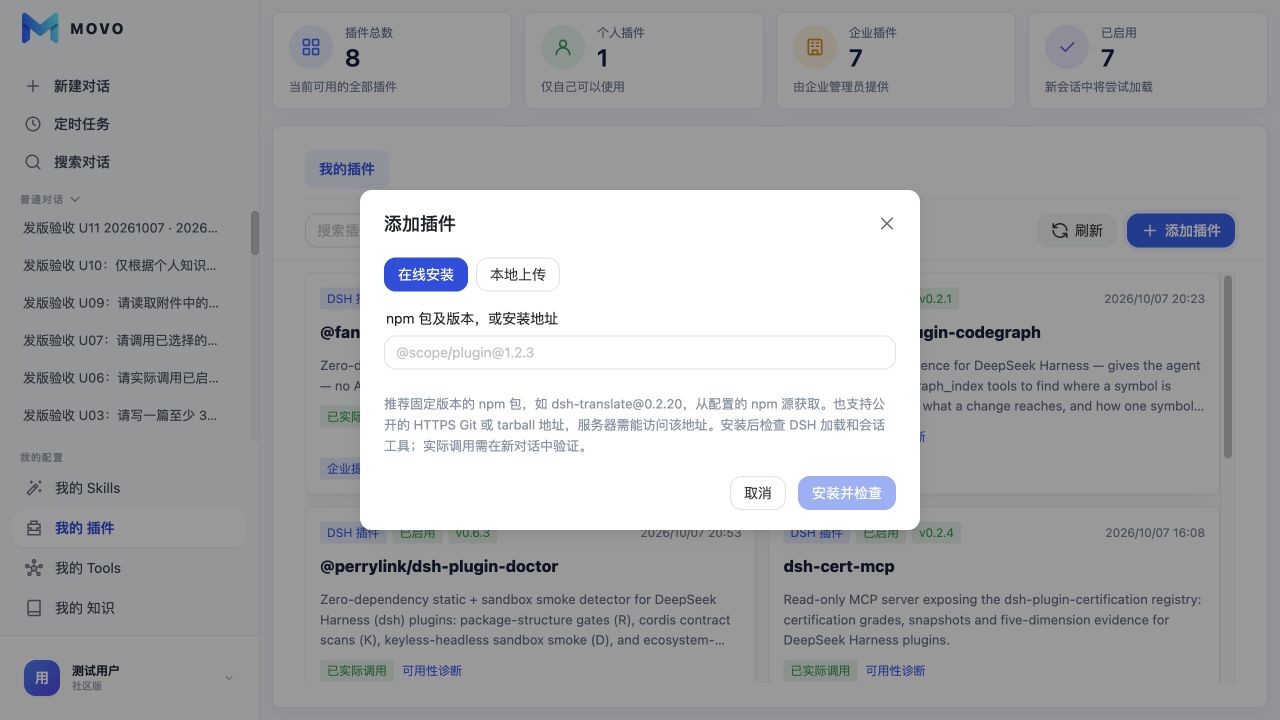Open conversation 发版验收 U10
The image size is (1280, 720).
tap(120, 266)
